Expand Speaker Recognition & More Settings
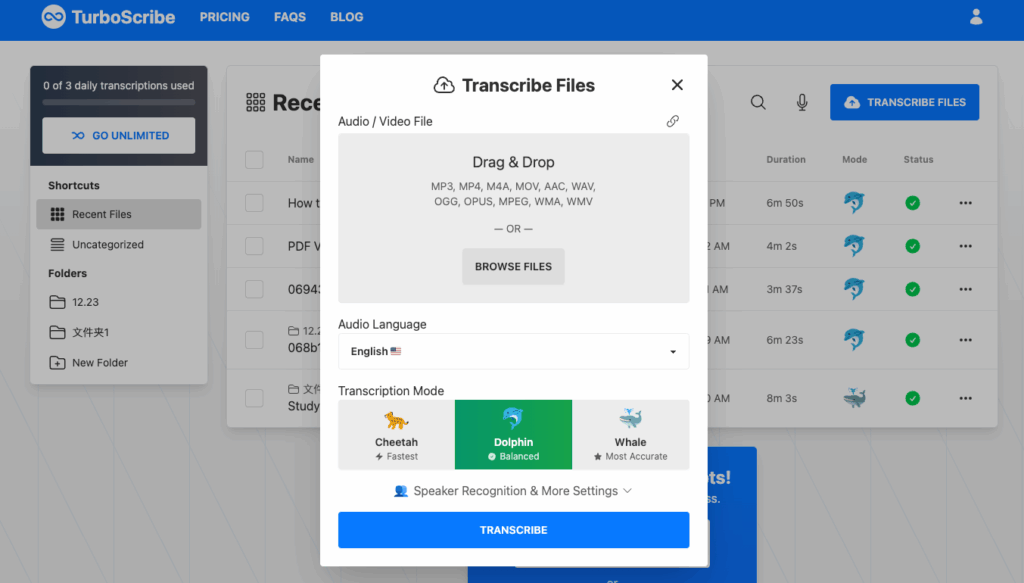The width and height of the screenshot is (1024, 583). tap(513, 491)
